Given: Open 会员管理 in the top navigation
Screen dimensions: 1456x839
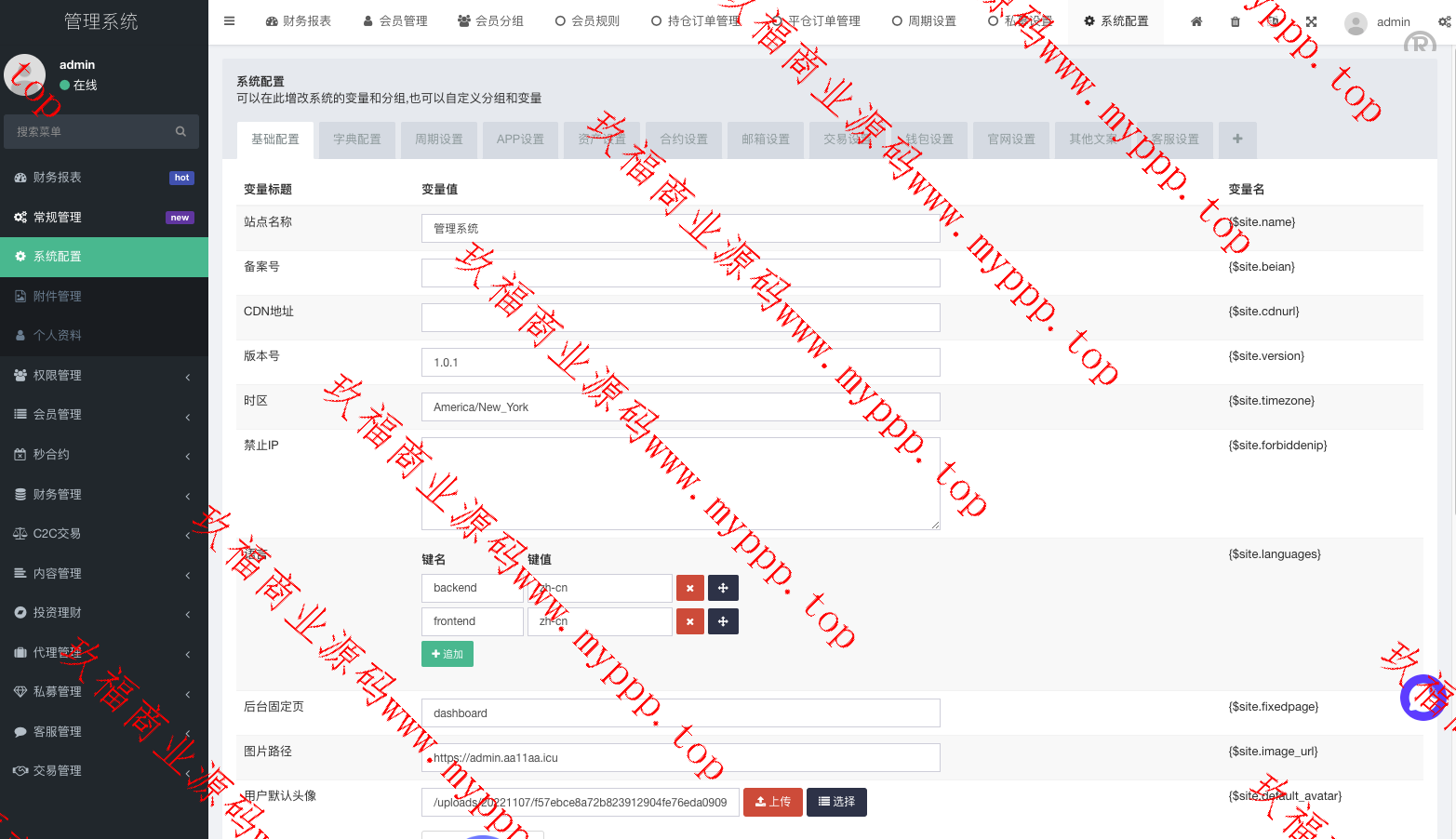Looking at the screenshot, I should pos(395,21).
